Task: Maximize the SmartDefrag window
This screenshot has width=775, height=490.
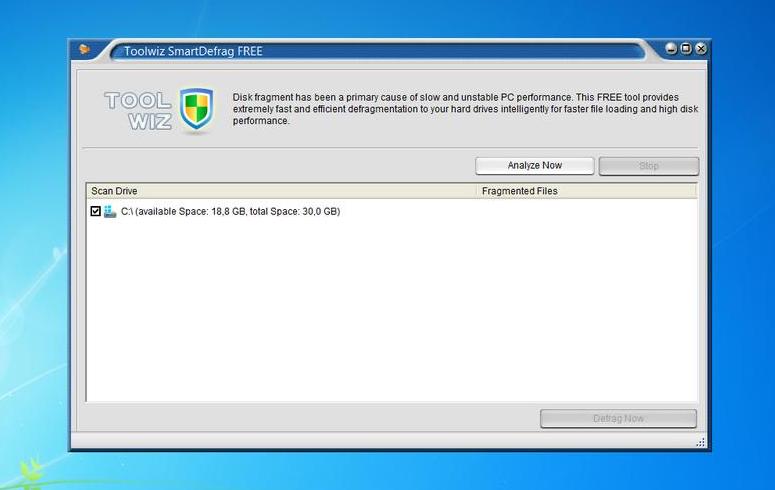Action: [686, 48]
